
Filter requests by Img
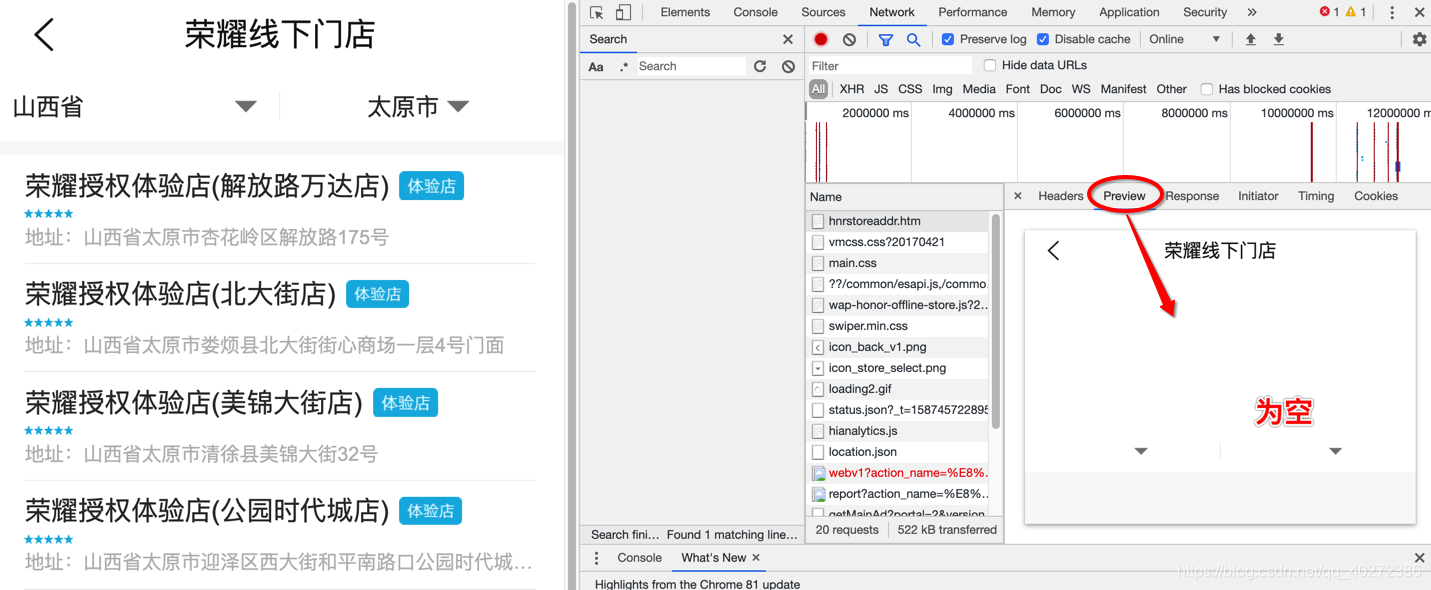click(942, 89)
